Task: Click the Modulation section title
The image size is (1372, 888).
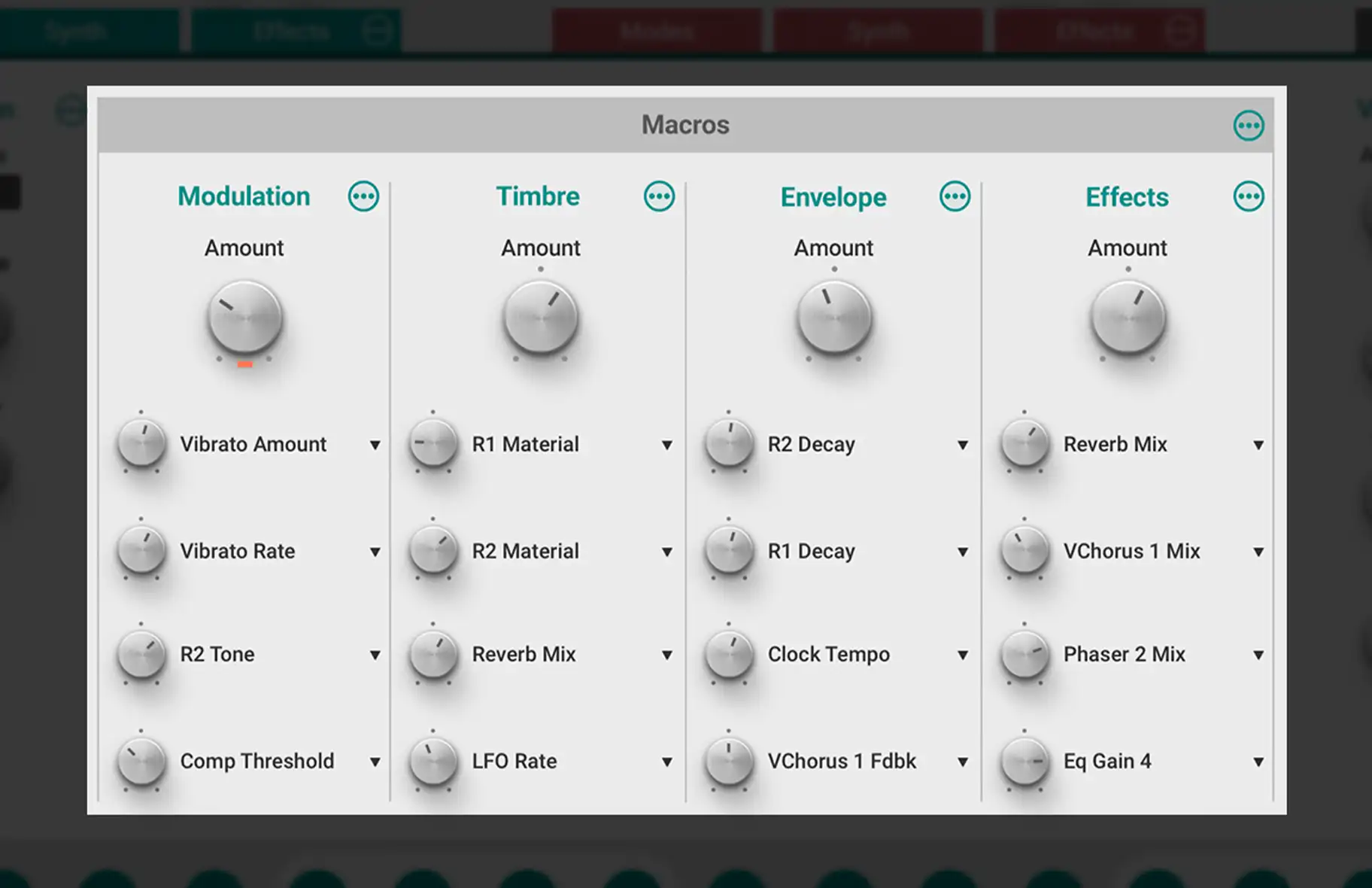Action: coord(244,196)
